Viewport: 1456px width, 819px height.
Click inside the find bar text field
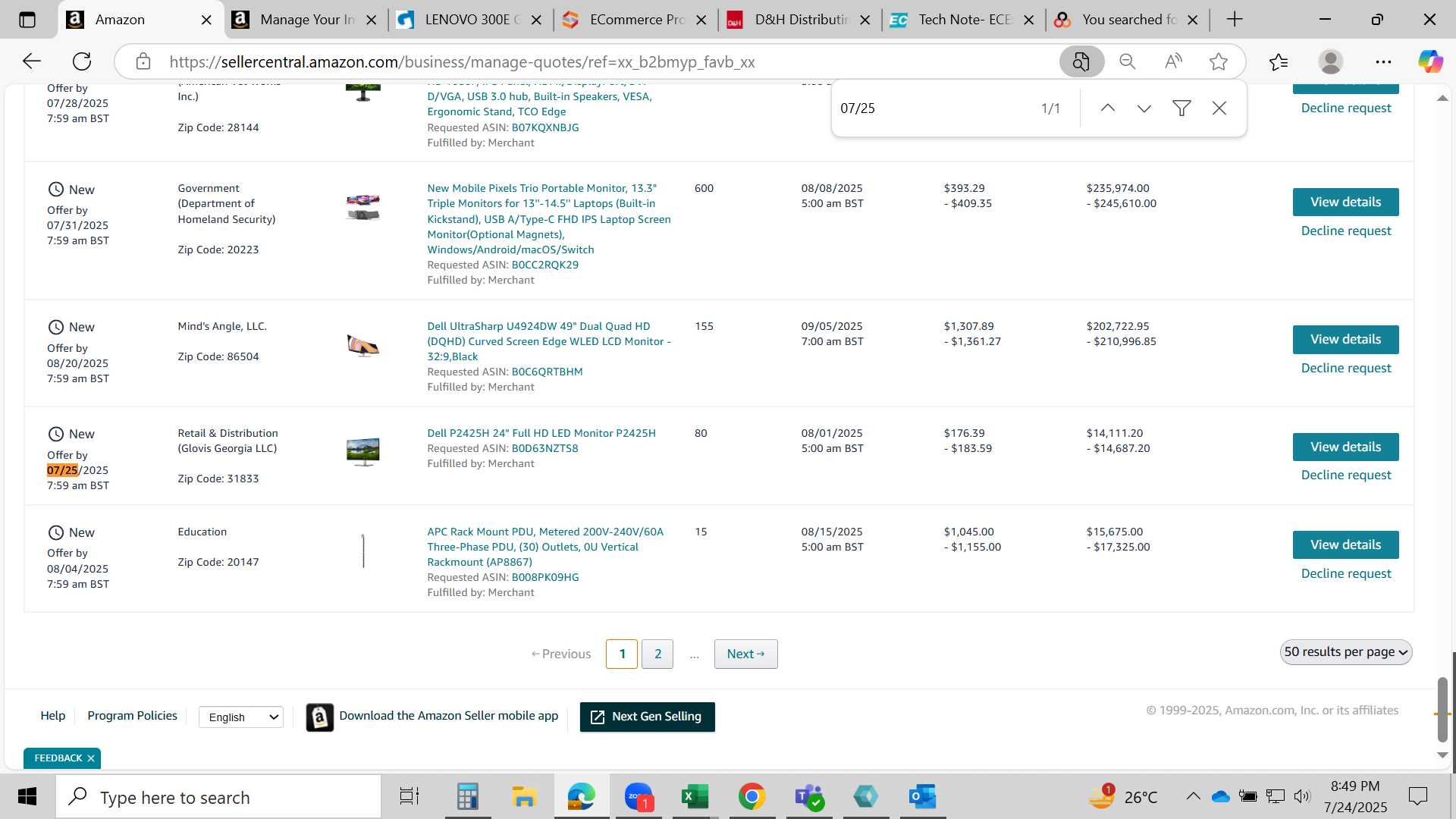tap(933, 108)
